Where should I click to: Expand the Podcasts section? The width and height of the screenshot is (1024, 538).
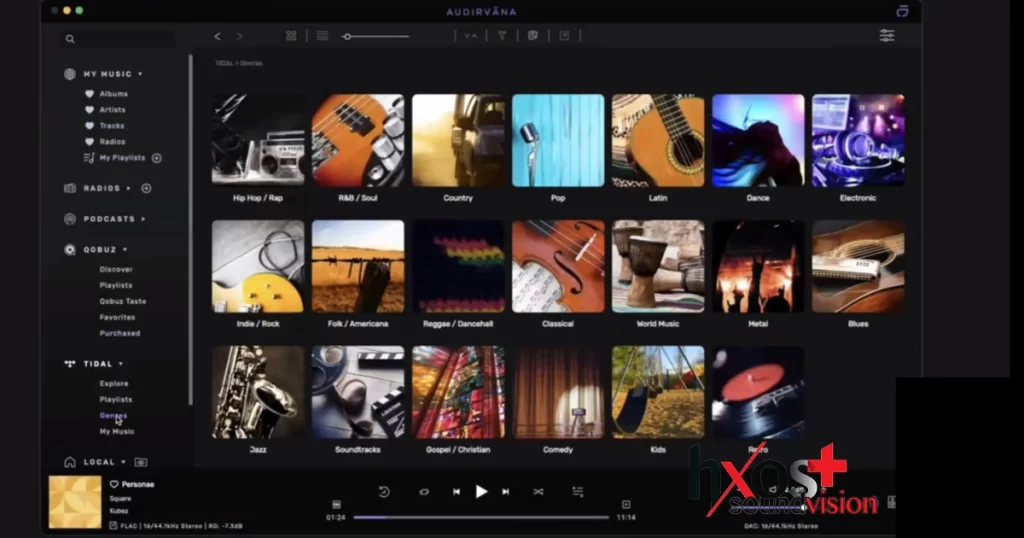coord(143,219)
